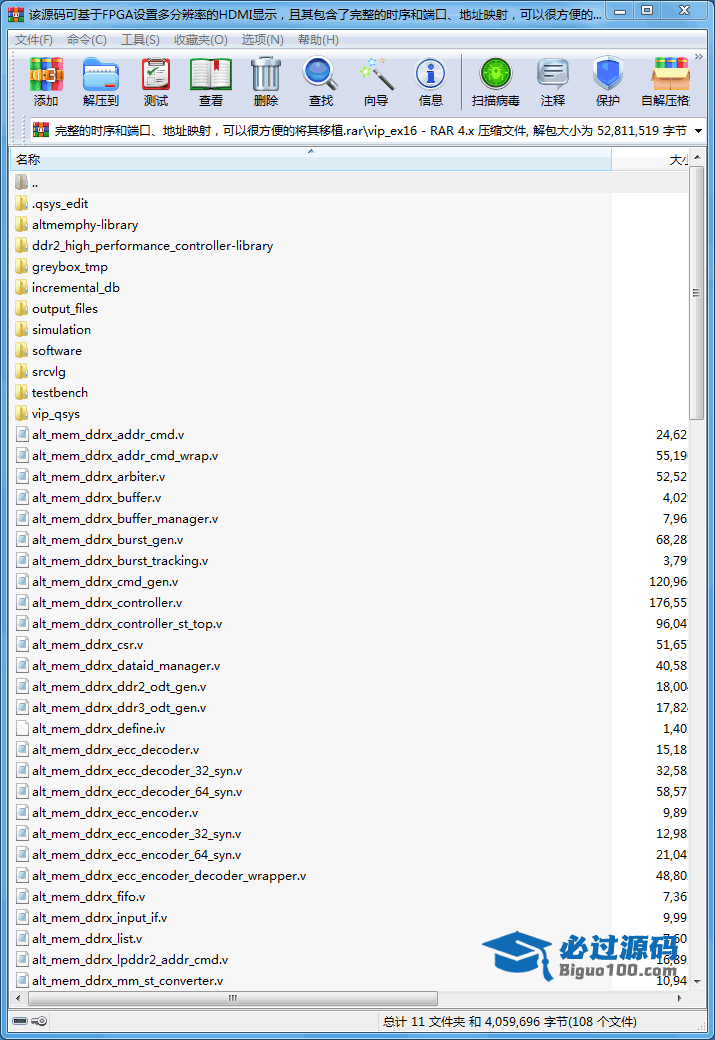This screenshot has width=715, height=1040.
Task: Open the 收藏夹(O) favorites menu
Action: (x=200, y=40)
